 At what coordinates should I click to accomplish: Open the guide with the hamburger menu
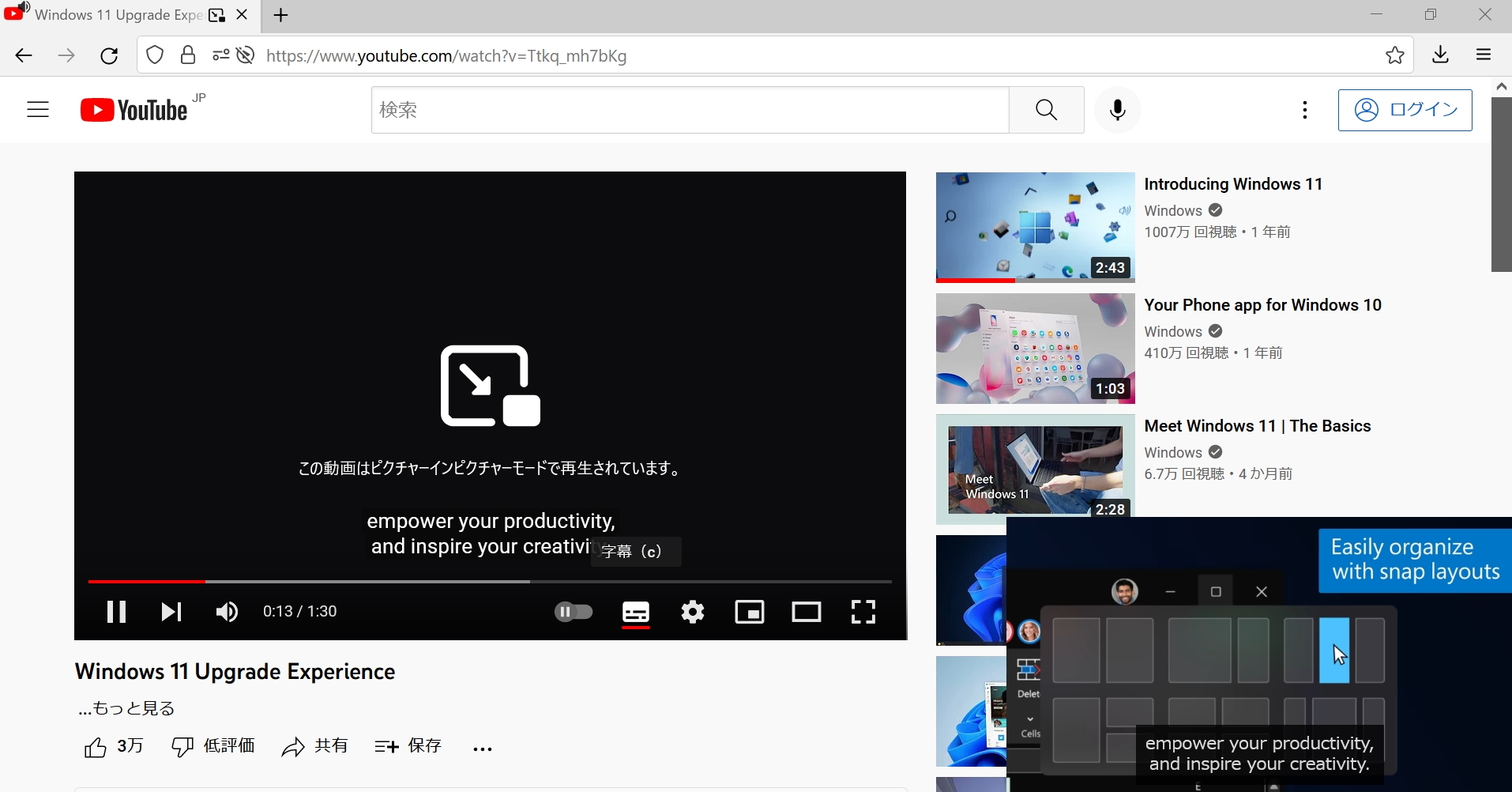pyautogui.click(x=38, y=109)
